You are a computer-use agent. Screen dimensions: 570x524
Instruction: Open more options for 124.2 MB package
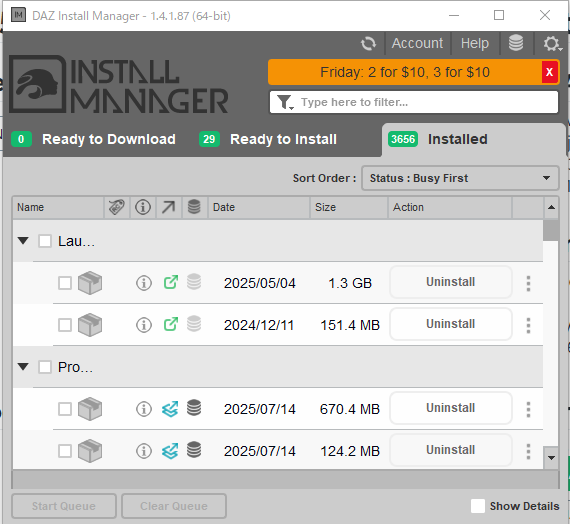click(x=528, y=451)
